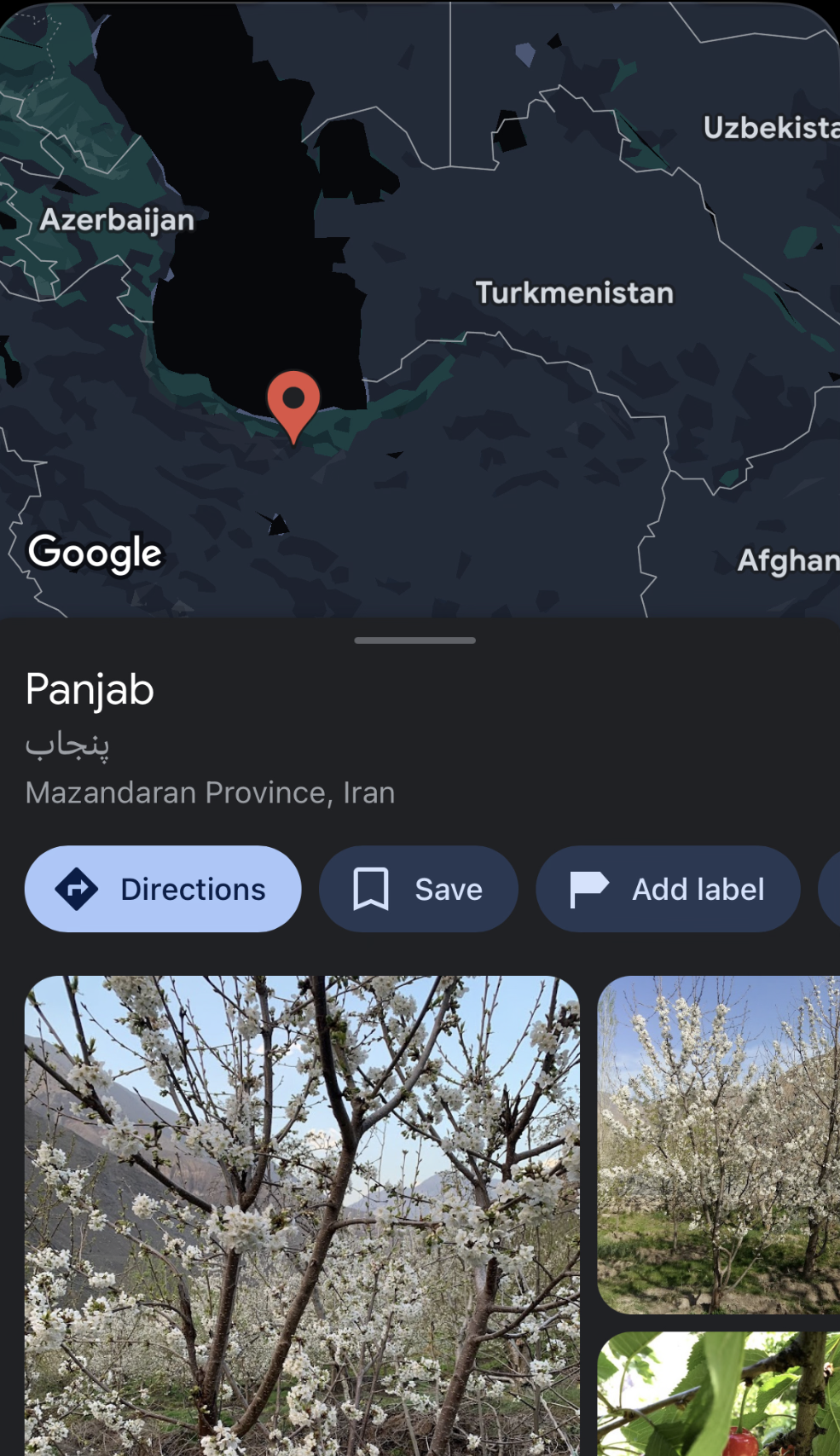This screenshot has width=840, height=1456.
Task: Add label to Panjab
Action: pos(668,889)
